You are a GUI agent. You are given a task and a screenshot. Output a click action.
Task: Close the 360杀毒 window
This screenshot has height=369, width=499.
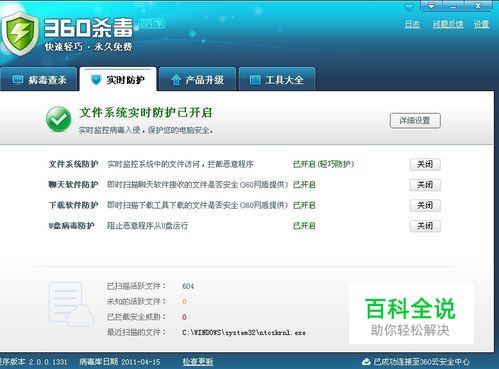(478, 6)
